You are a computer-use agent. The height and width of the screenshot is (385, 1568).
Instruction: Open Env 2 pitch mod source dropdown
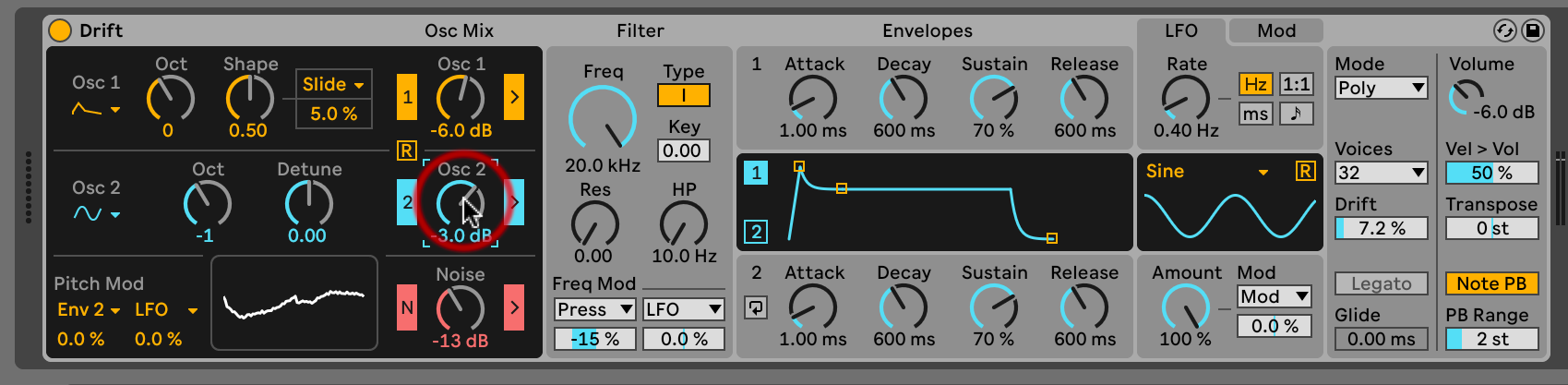click(89, 309)
